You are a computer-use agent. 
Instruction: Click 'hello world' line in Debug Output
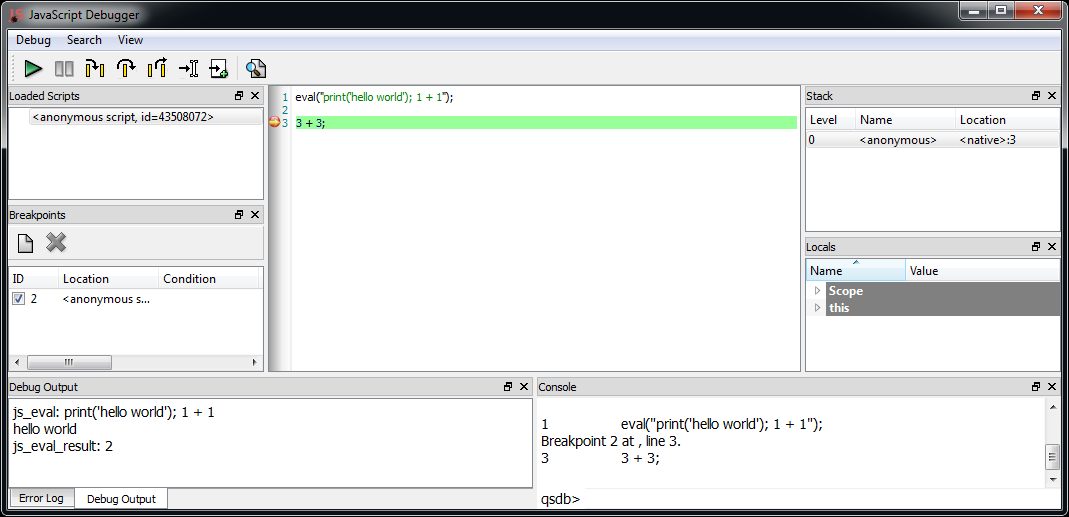pyautogui.click(x=45, y=429)
